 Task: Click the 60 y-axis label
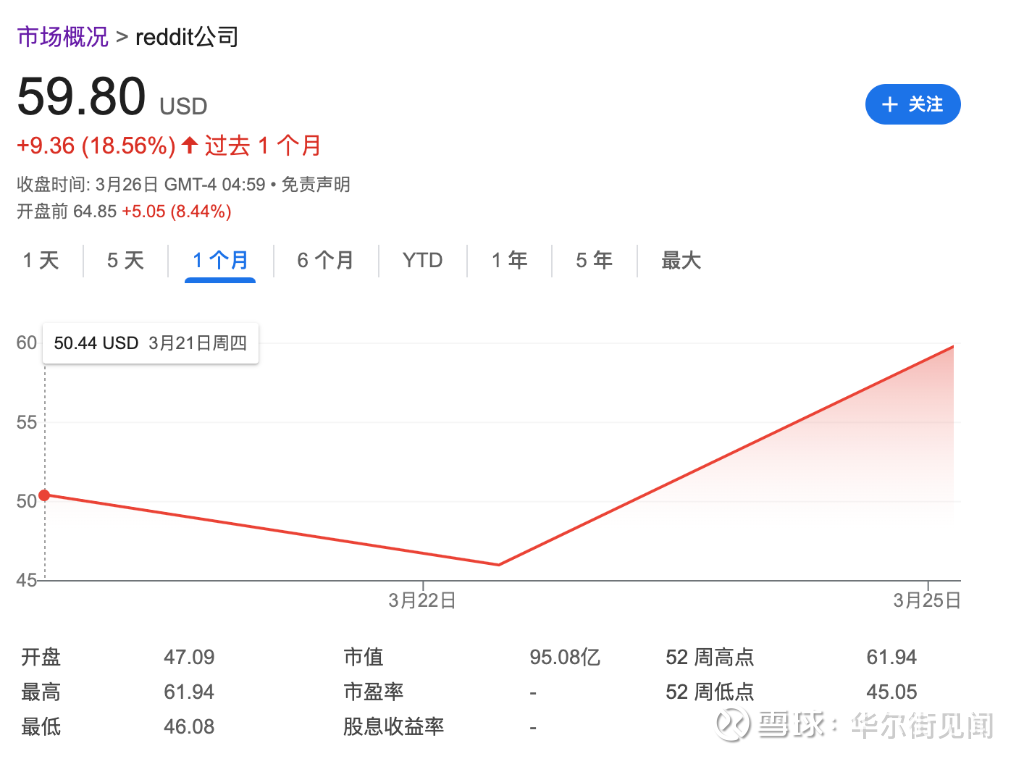pyautogui.click(x=27, y=342)
